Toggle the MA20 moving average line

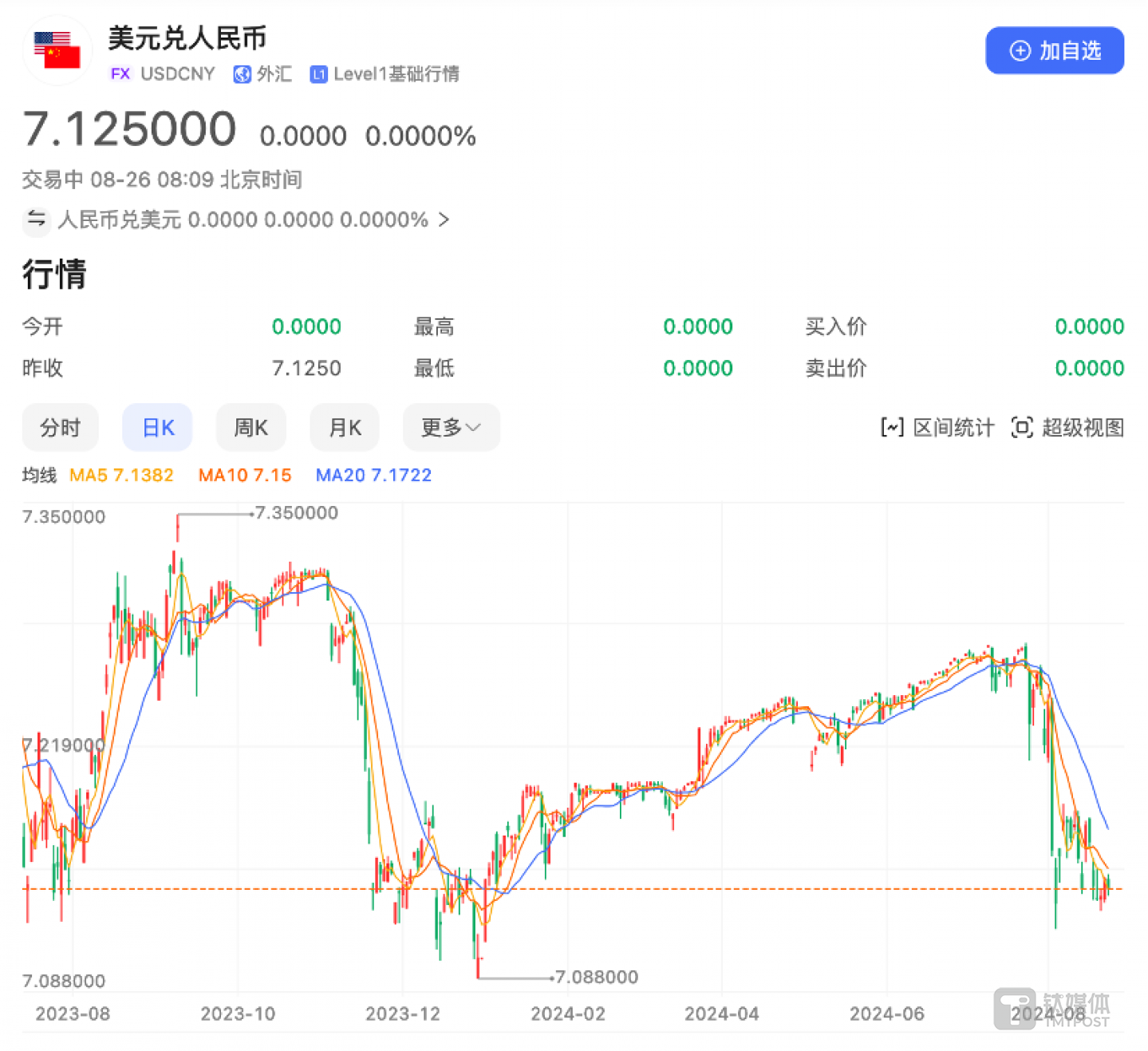point(373,475)
